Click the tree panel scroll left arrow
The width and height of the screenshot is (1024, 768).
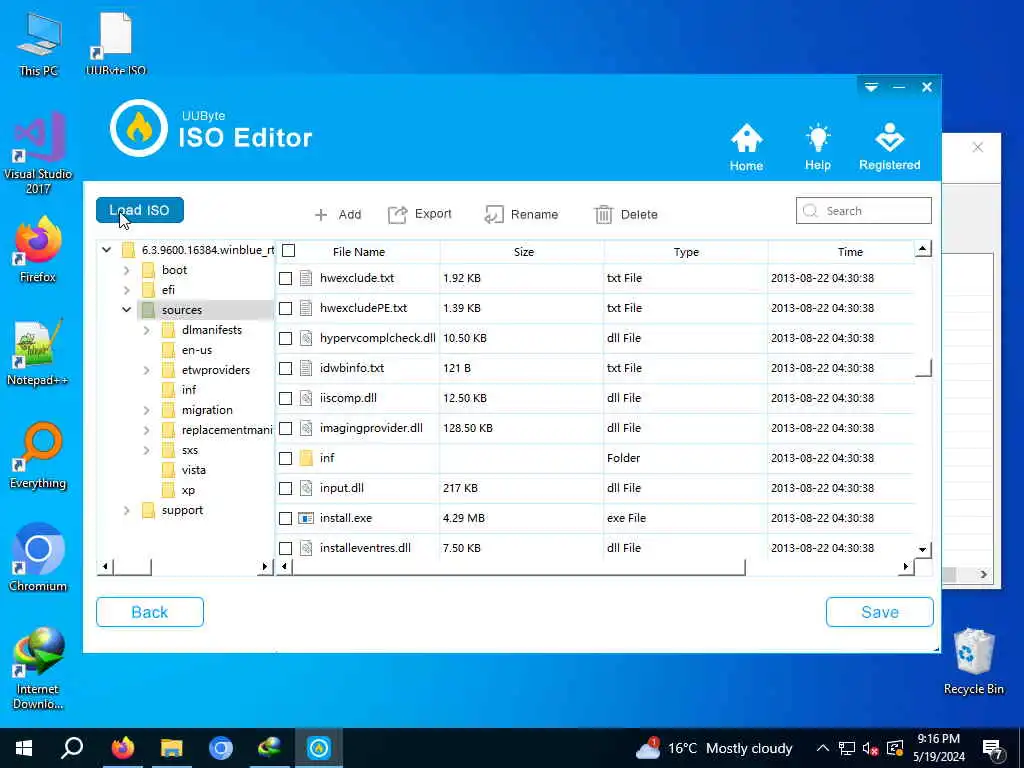point(105,567)
